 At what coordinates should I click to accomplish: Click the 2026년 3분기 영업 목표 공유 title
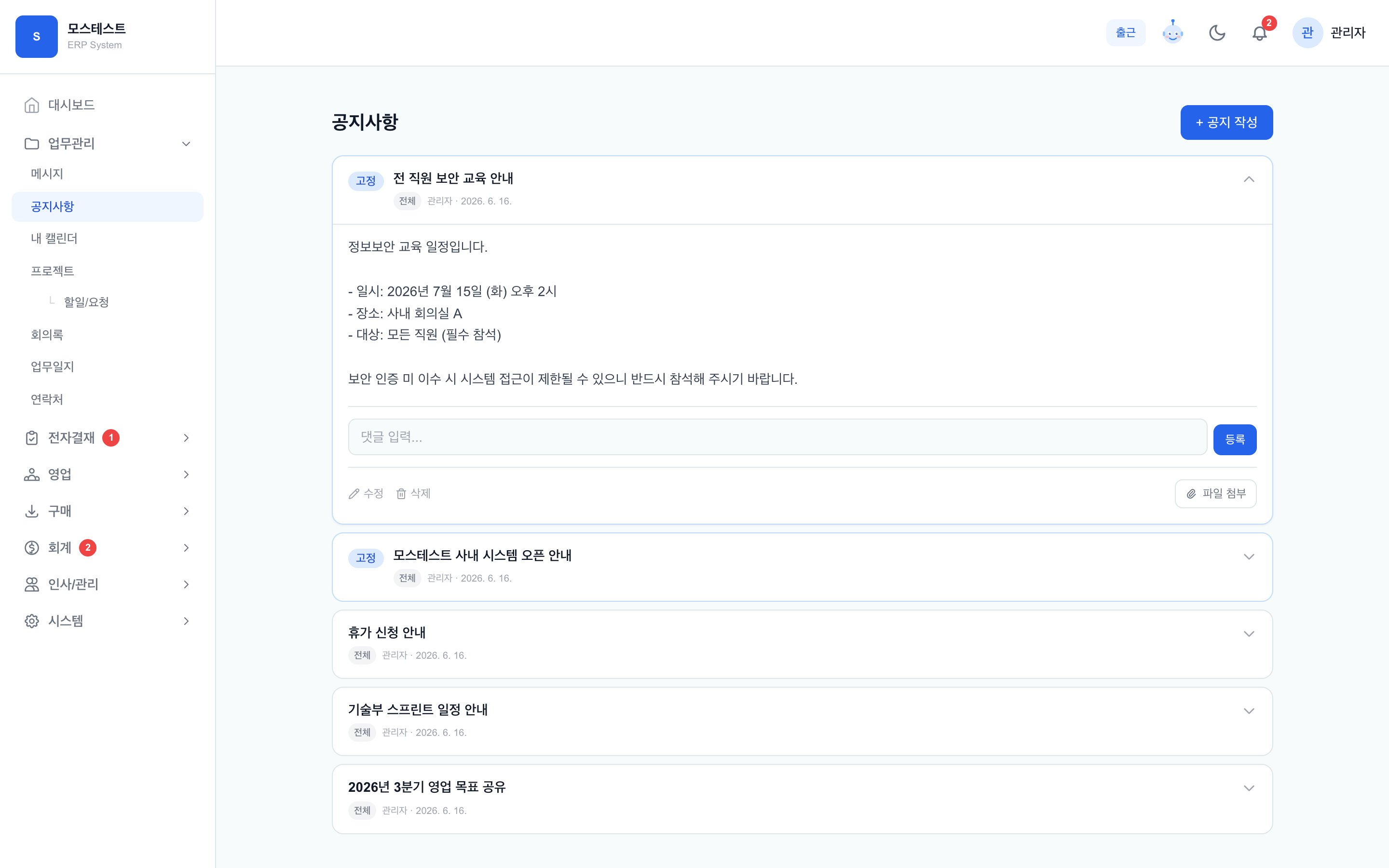427,787
